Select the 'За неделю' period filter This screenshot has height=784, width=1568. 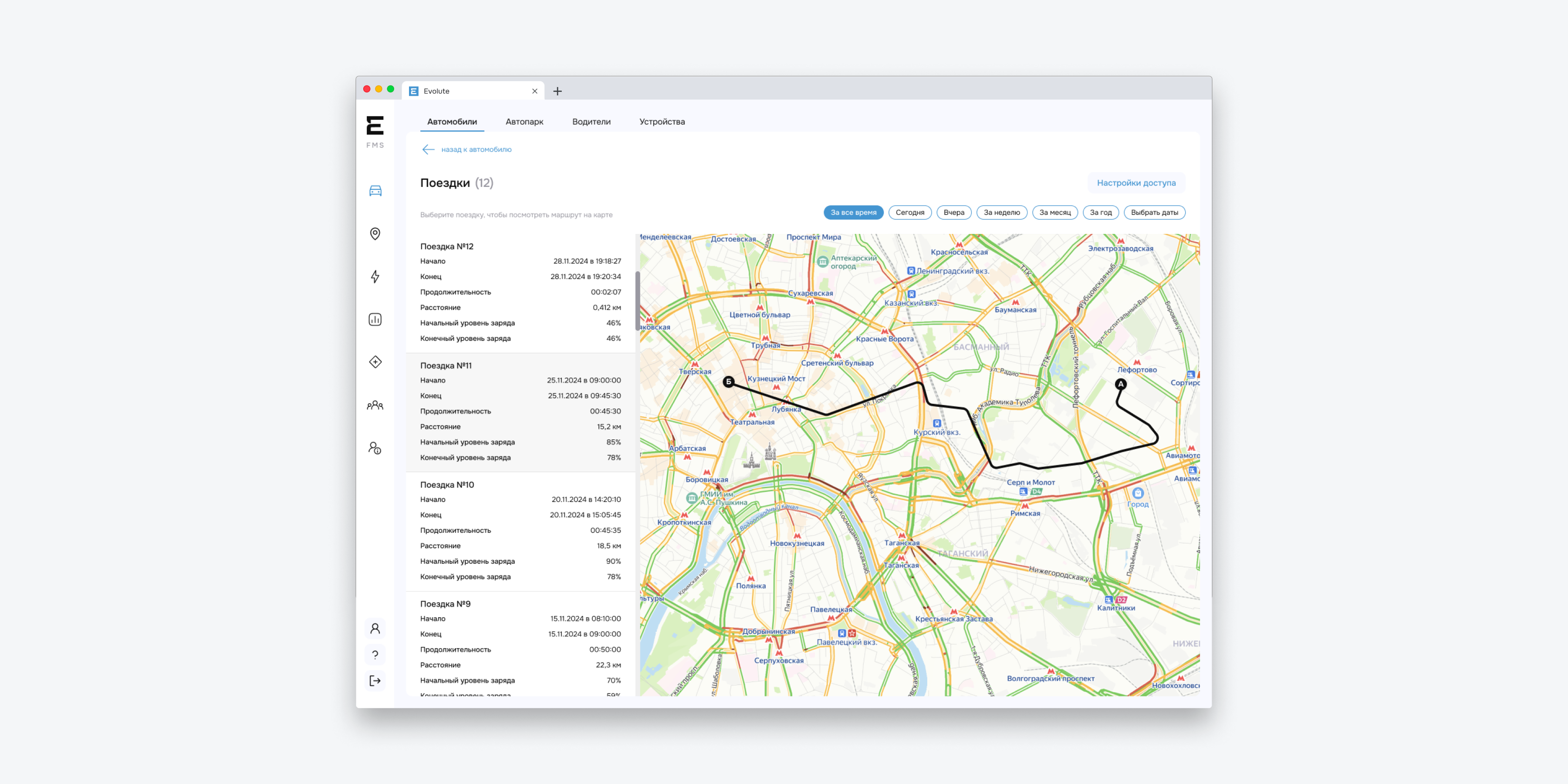1002,213
